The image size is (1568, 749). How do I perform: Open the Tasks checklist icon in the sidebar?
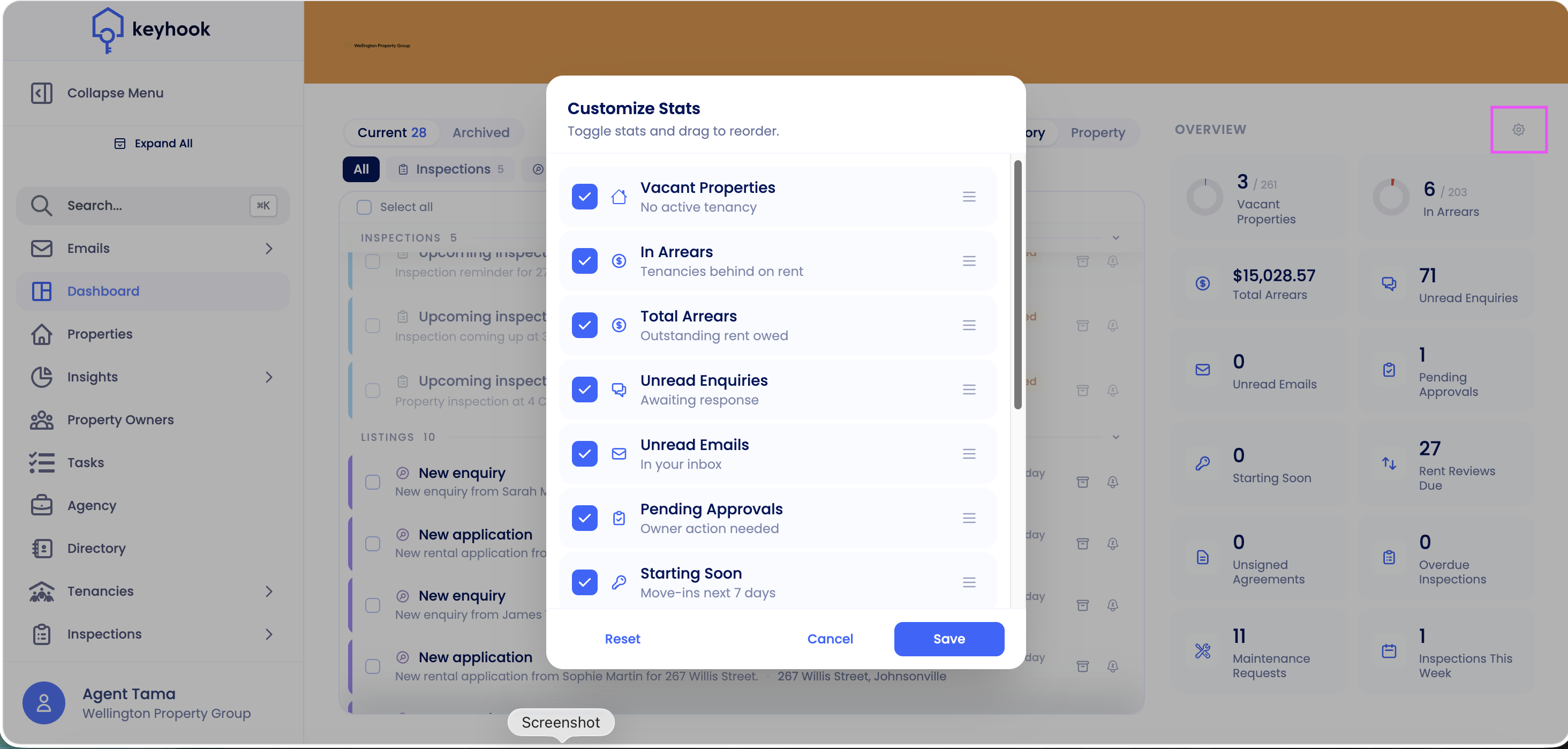(41, 463)
